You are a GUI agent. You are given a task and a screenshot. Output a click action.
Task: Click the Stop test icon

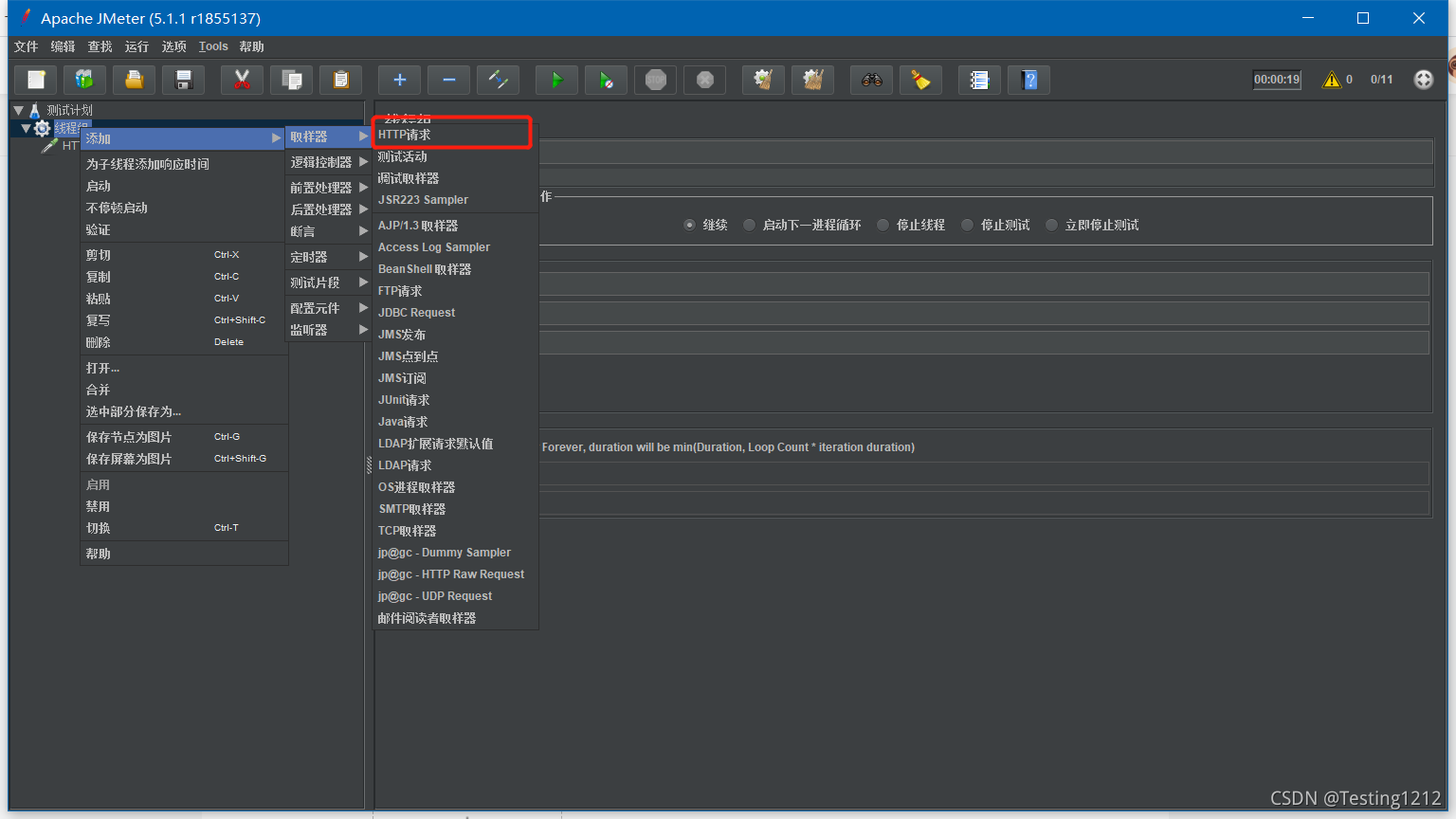pyautogui.click(x=656, y=80)
